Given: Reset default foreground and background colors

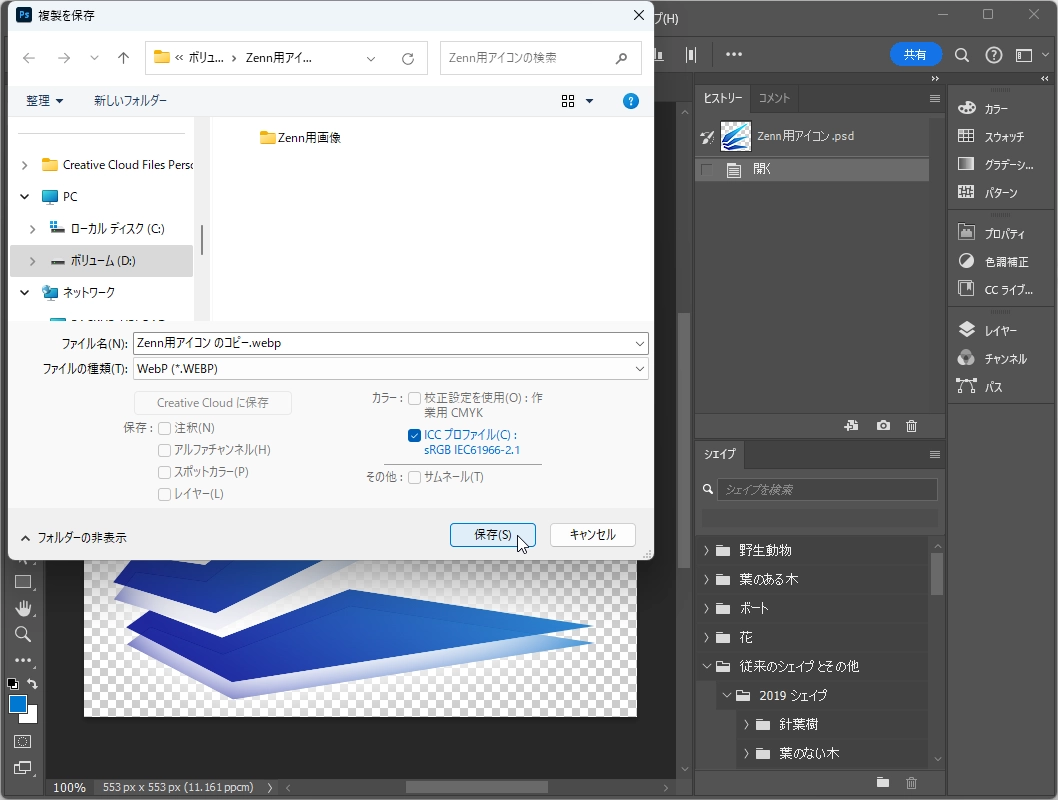Looking at the screenshot, I should [x=13, y=683].
